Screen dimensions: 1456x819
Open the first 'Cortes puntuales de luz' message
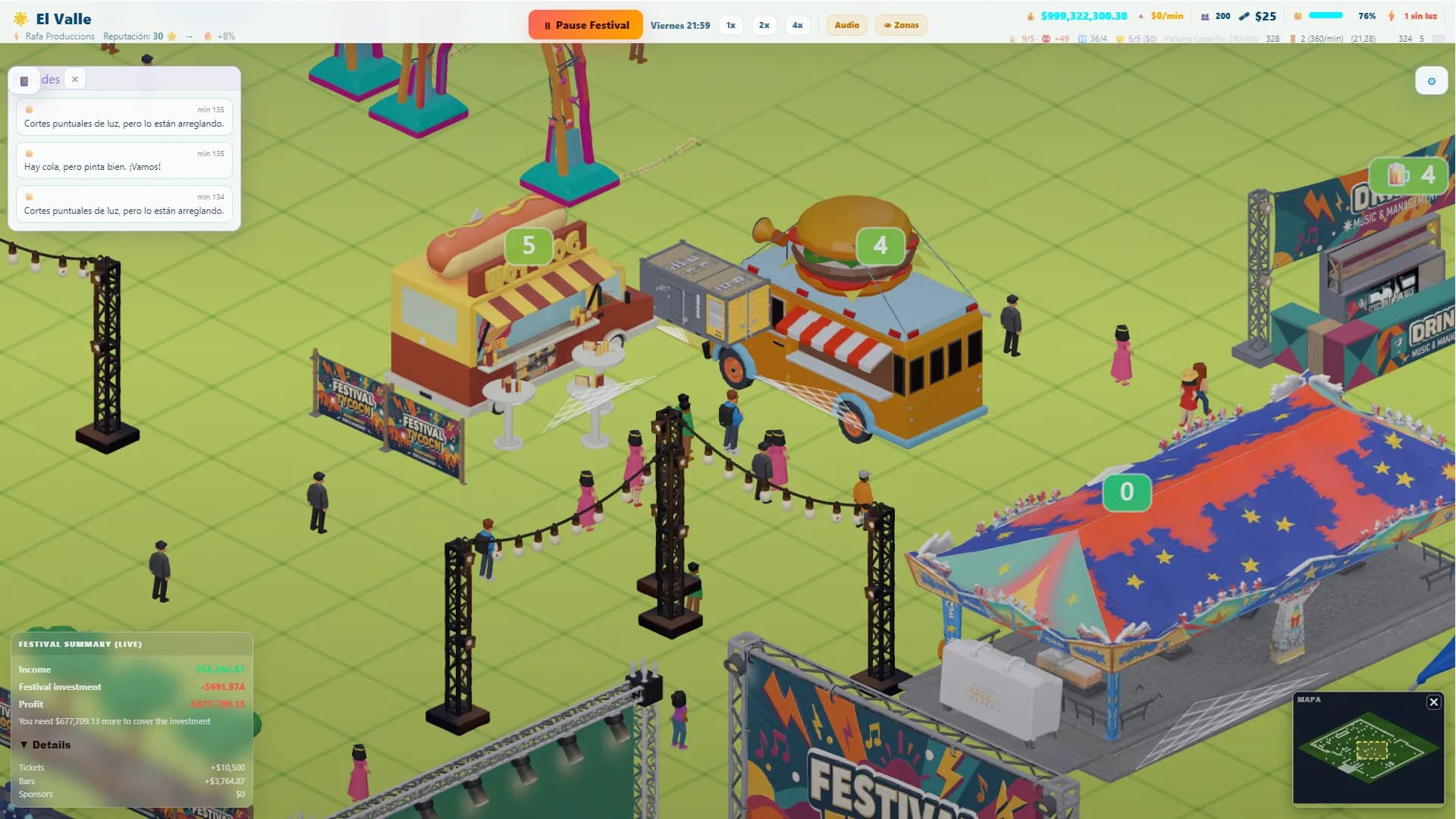(124, 117)
